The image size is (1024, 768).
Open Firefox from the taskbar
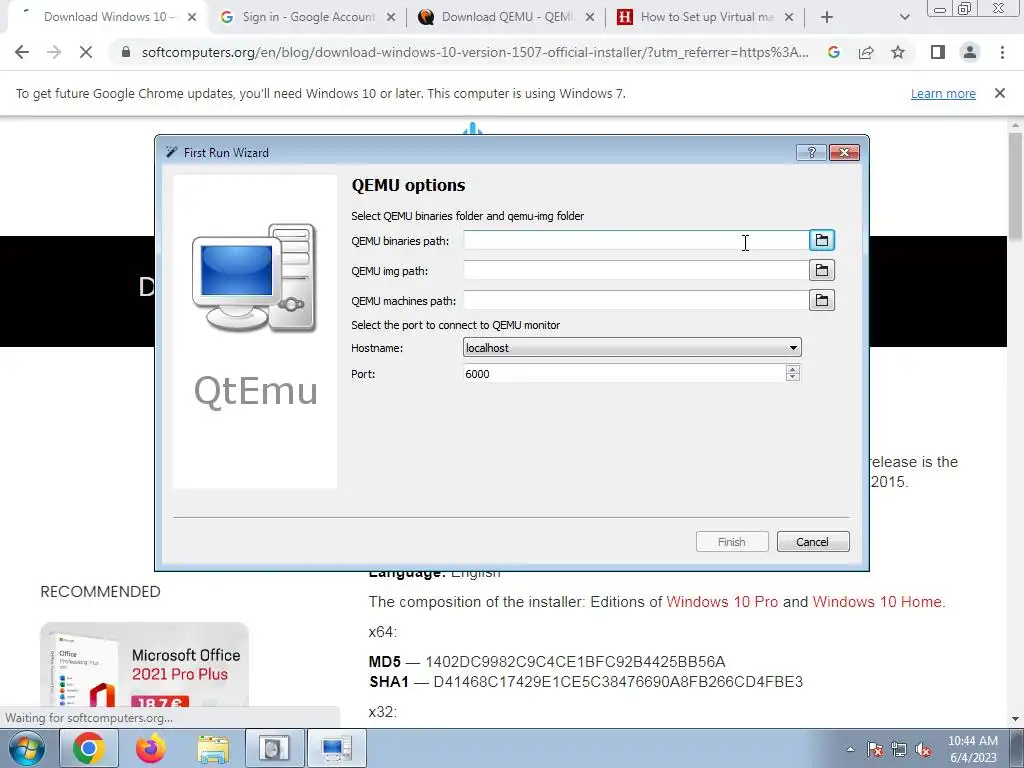(151, 748)
